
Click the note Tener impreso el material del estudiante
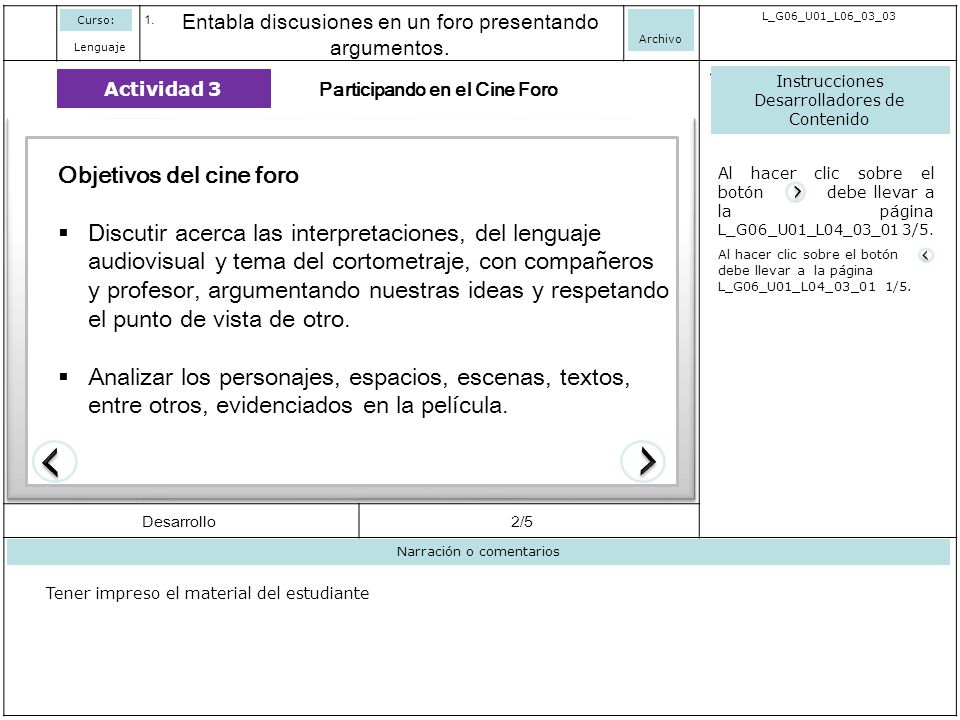point(208,593)
